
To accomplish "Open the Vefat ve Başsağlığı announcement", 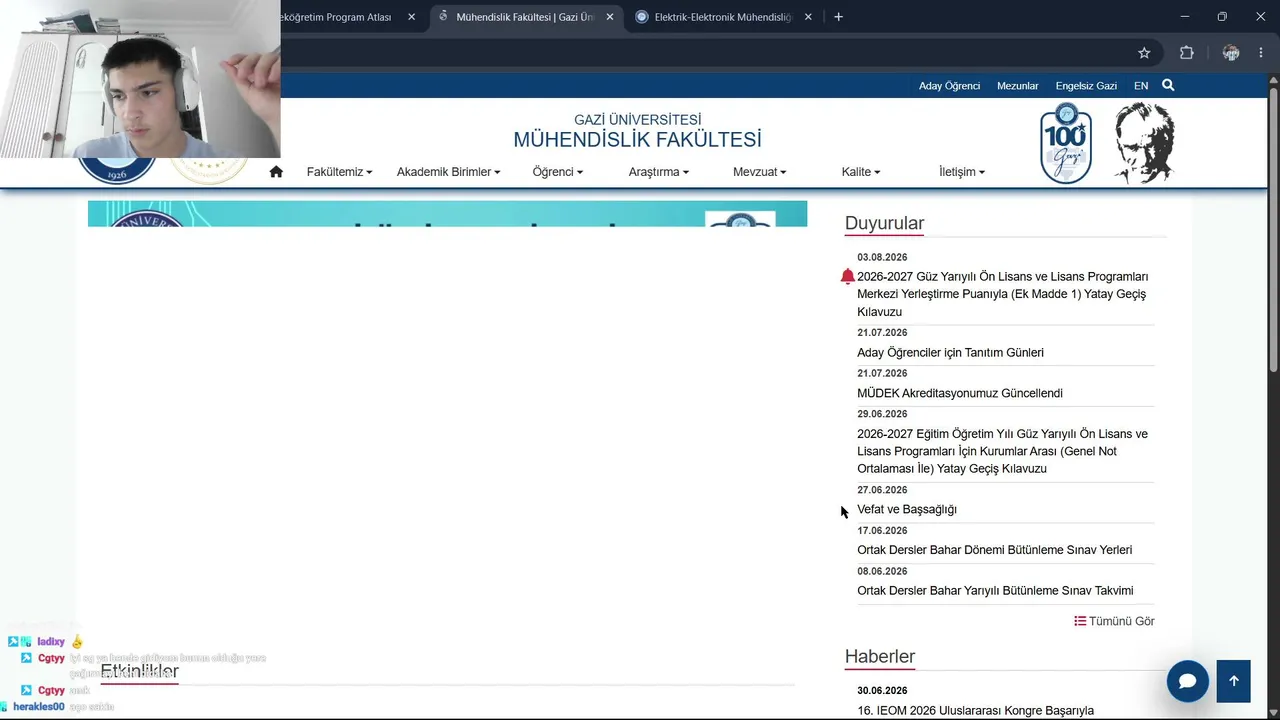I will [907, 510].
